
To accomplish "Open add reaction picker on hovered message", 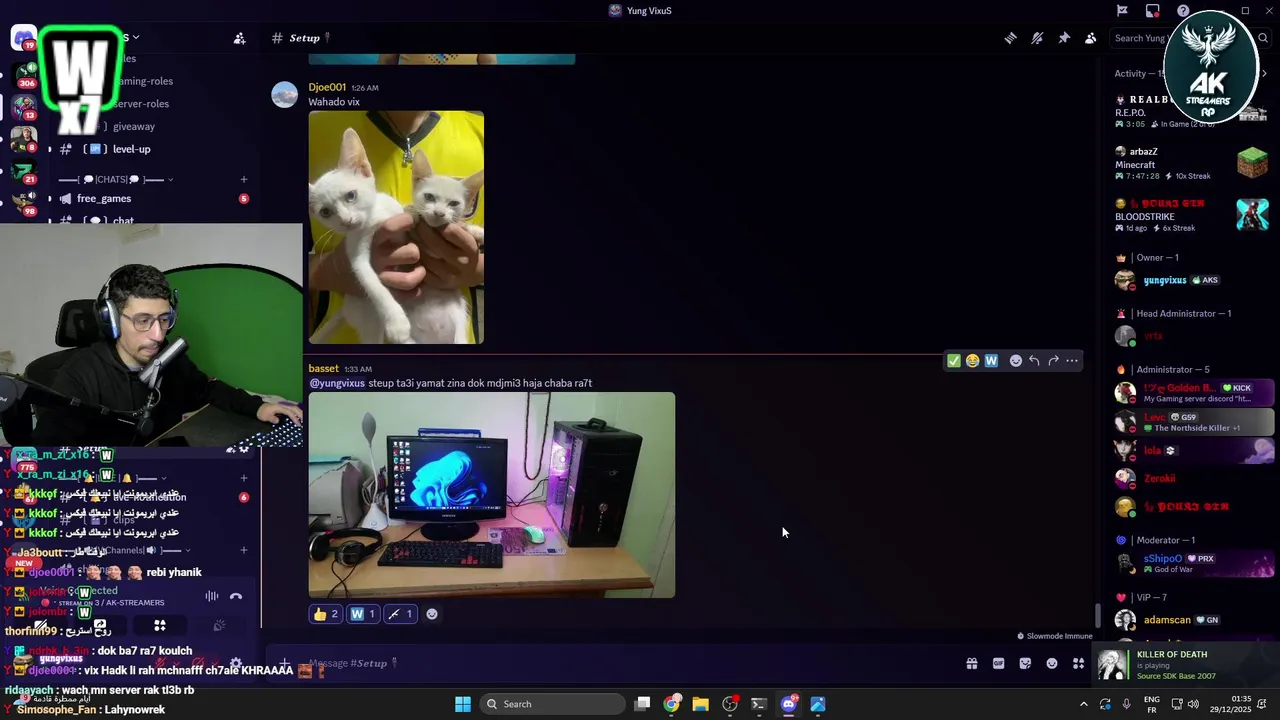I will [1015, 361].
